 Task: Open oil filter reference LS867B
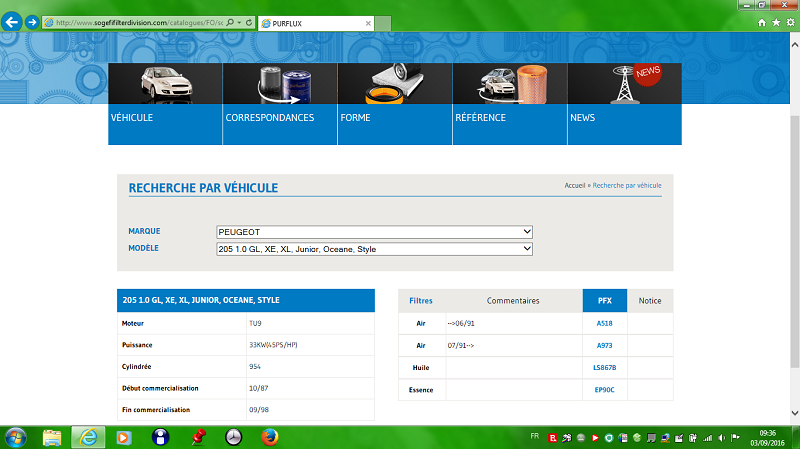coord(605,367)
